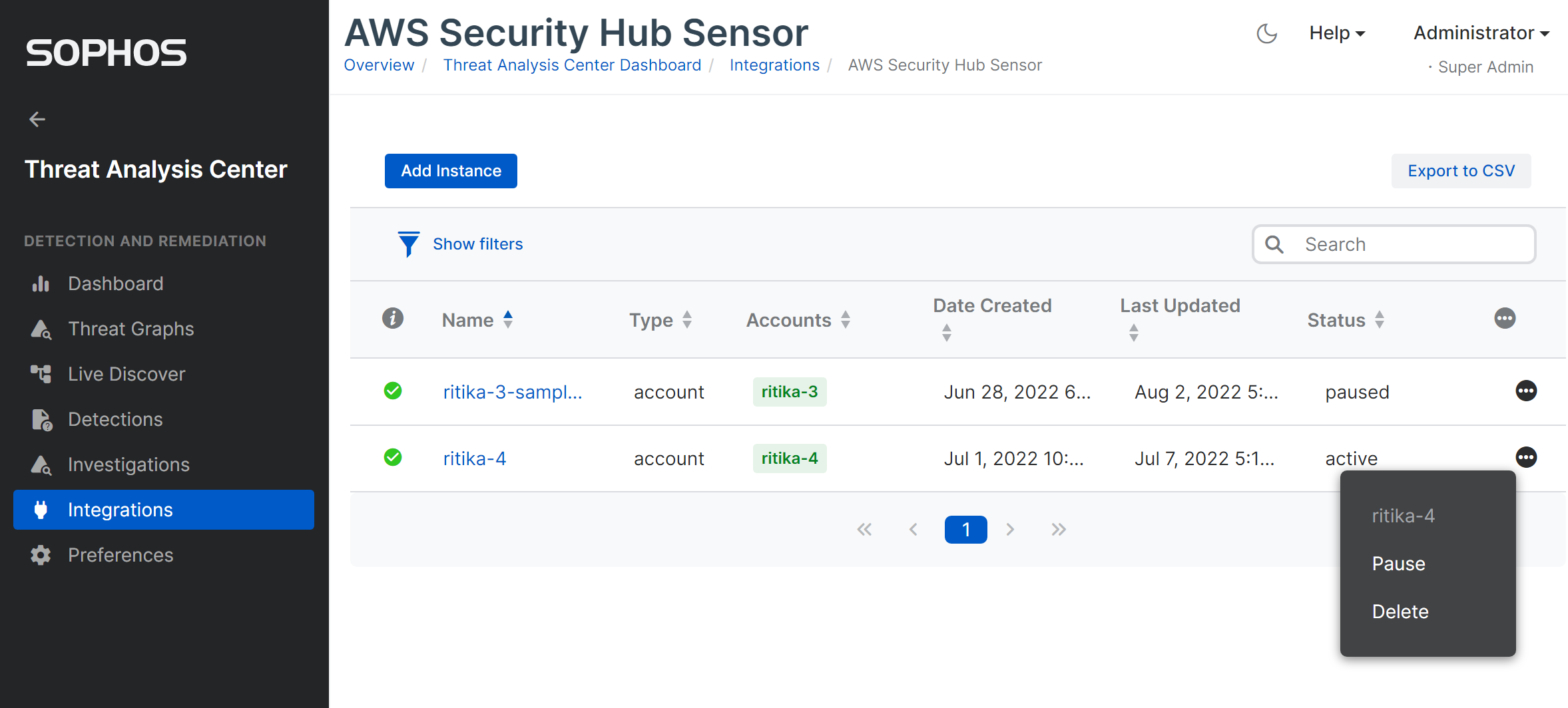Screen dimensions: 1568x708
Task: Open the Administrator account dropdown
Action: (1481, 33)
